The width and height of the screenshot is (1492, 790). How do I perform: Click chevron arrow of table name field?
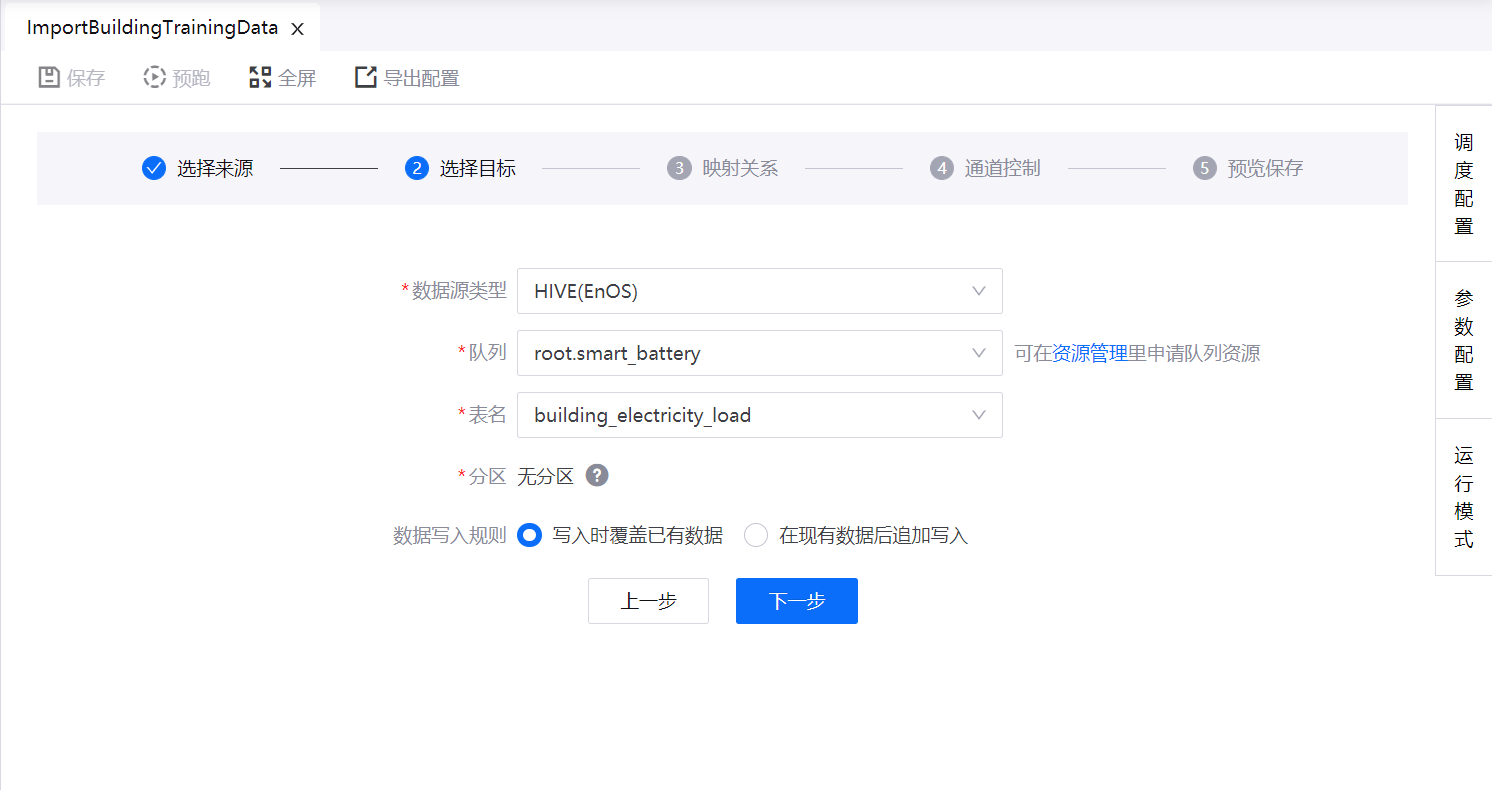[x=979, y=415]
